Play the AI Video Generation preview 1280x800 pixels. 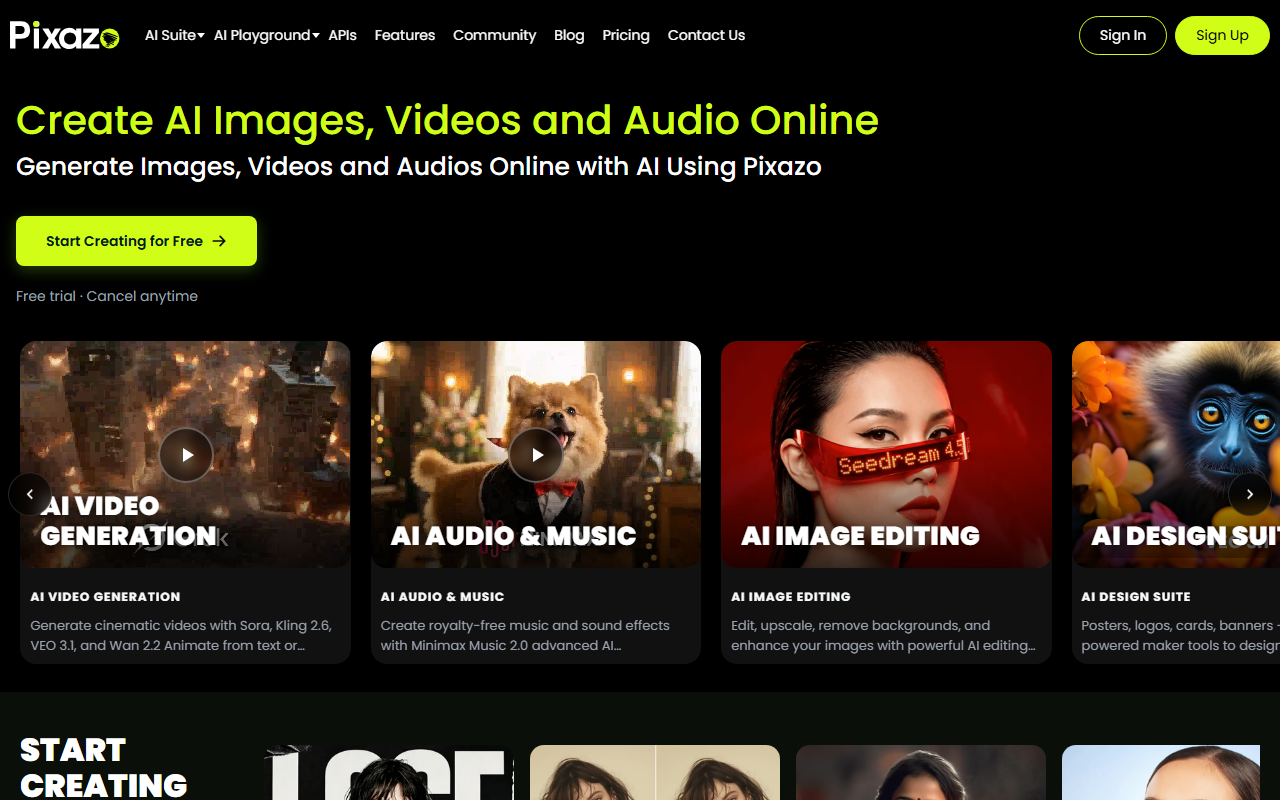pos(186,455)
